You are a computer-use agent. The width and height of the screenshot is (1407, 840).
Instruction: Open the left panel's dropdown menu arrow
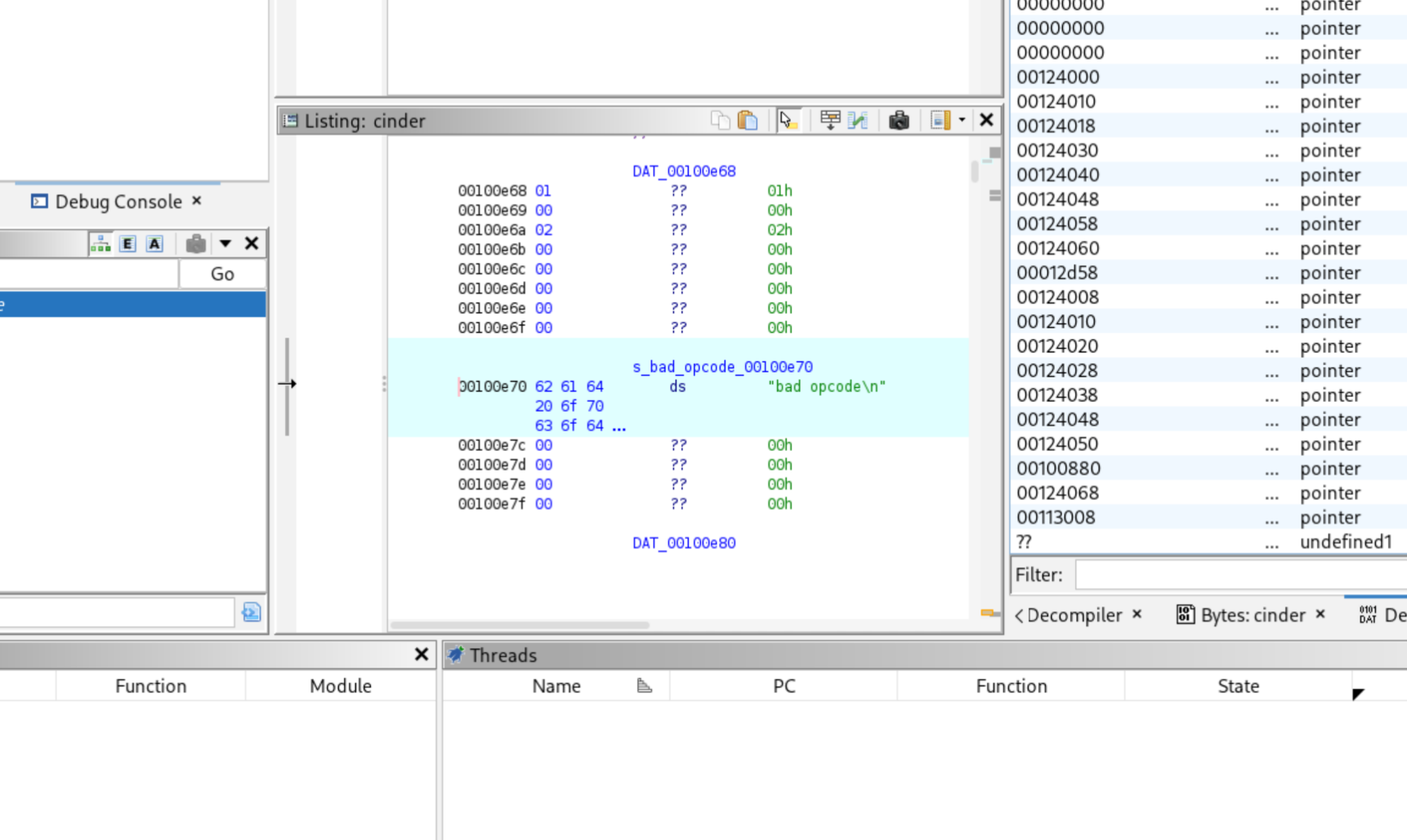[226, 244]
